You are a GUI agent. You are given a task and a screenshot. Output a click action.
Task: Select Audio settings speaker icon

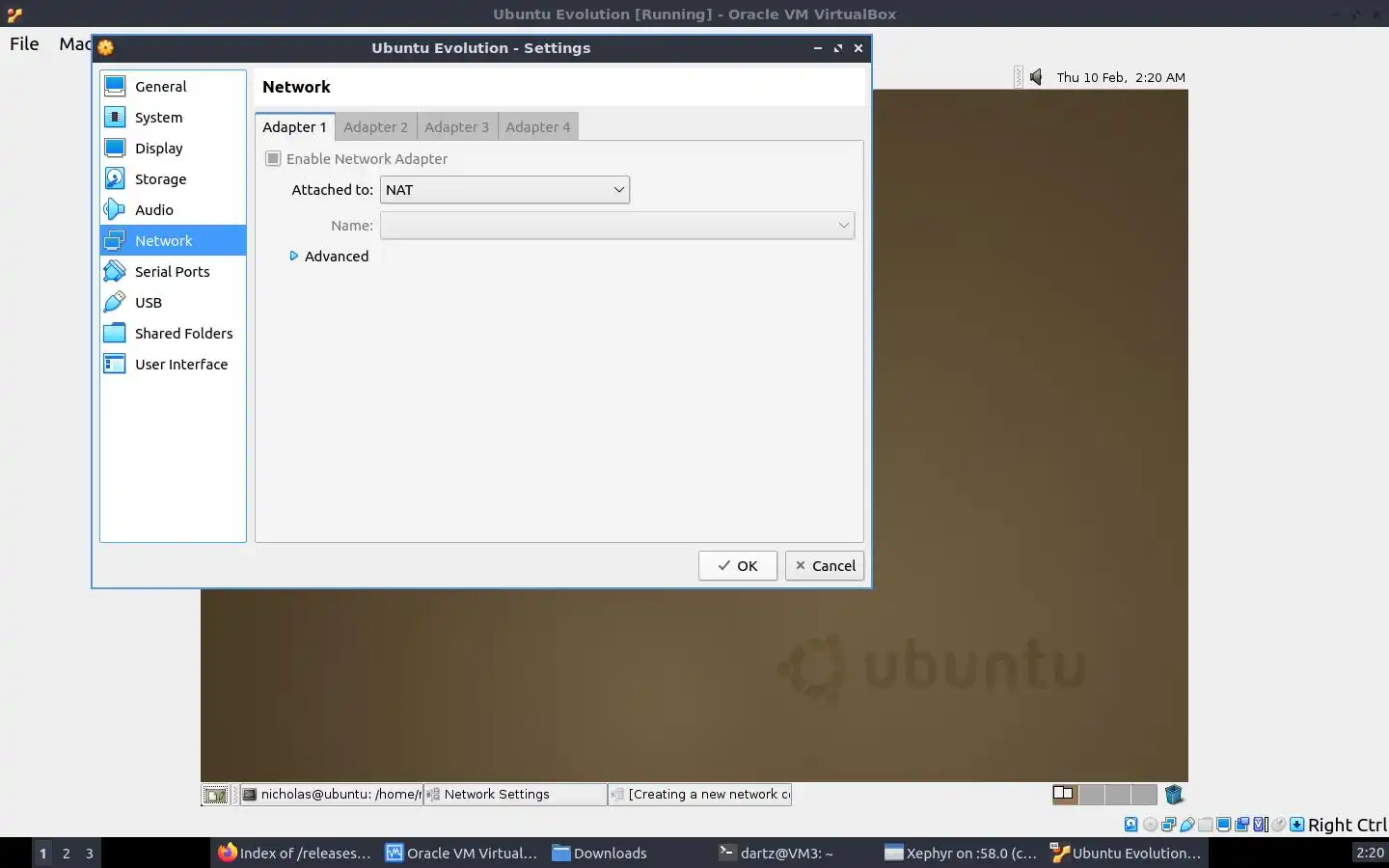[x=115, y=210]
